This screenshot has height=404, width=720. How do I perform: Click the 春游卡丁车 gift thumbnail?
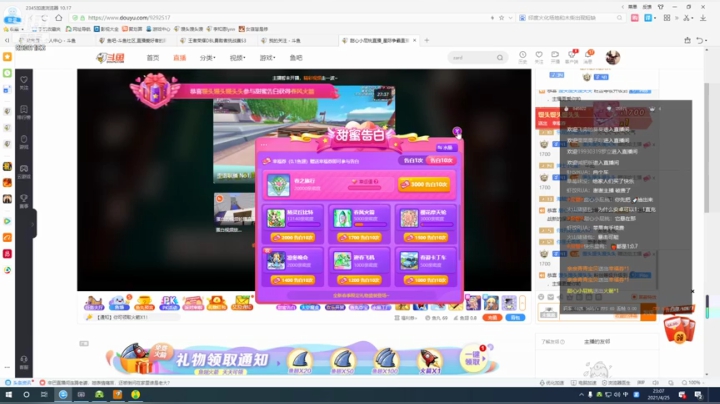point(409,261)
